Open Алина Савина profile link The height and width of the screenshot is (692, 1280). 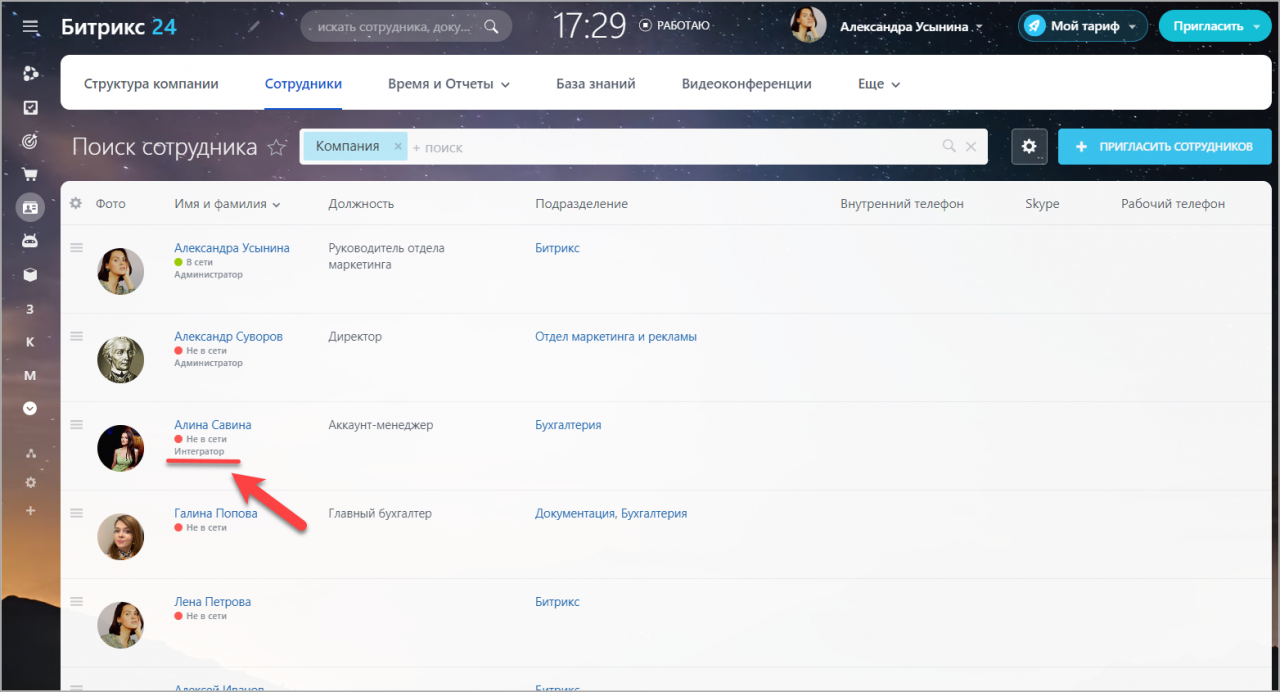(x=213, y=425)
